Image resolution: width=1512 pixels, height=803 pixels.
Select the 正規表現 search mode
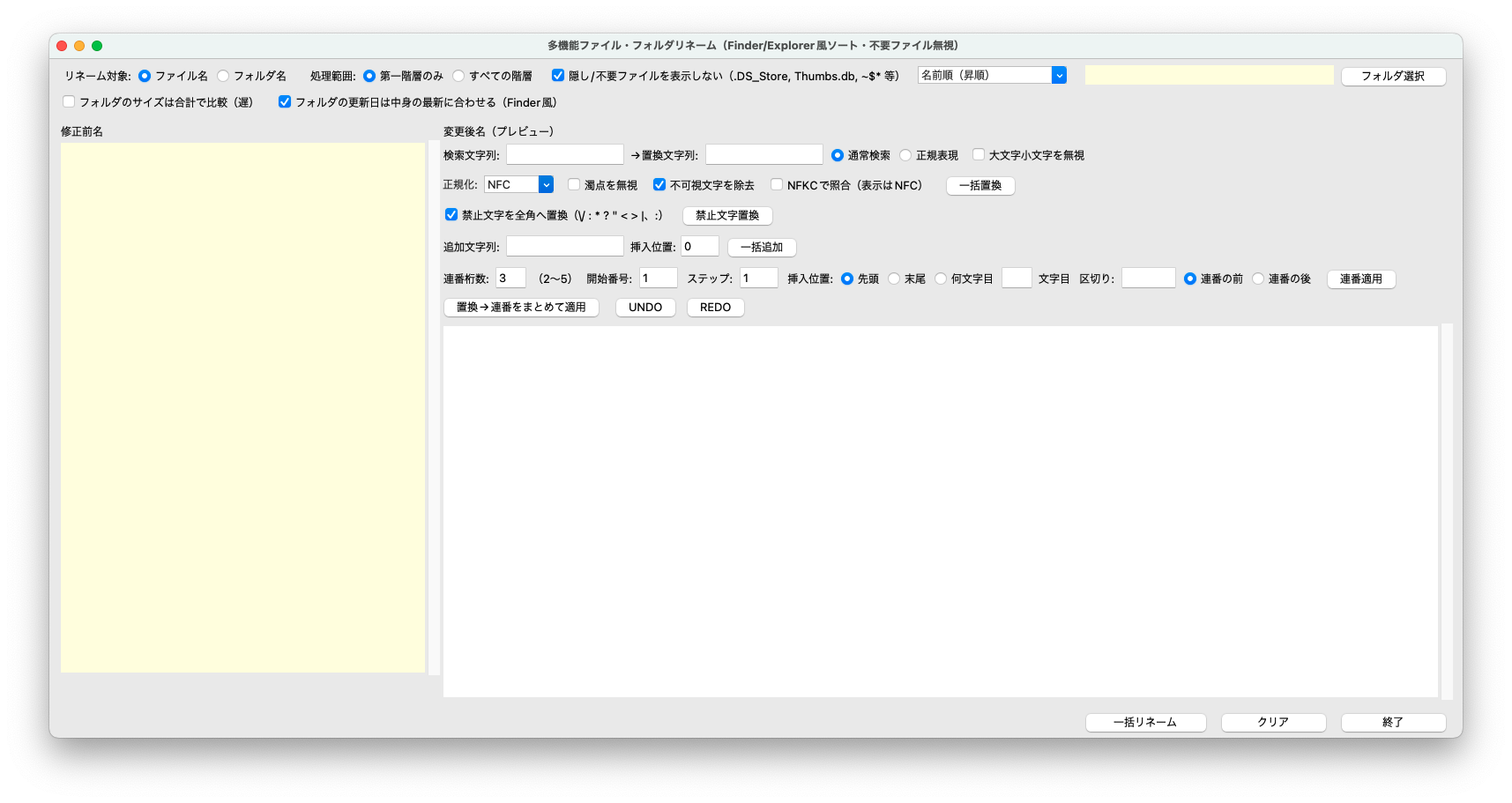point(906,155)
